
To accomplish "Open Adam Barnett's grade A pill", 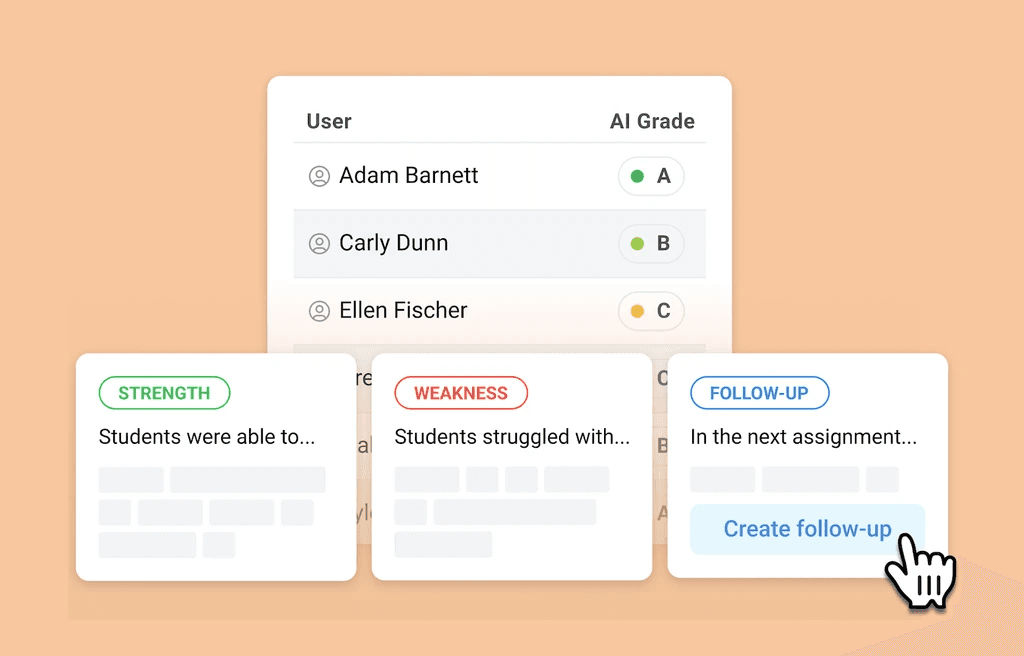I will tap(651, 177).
